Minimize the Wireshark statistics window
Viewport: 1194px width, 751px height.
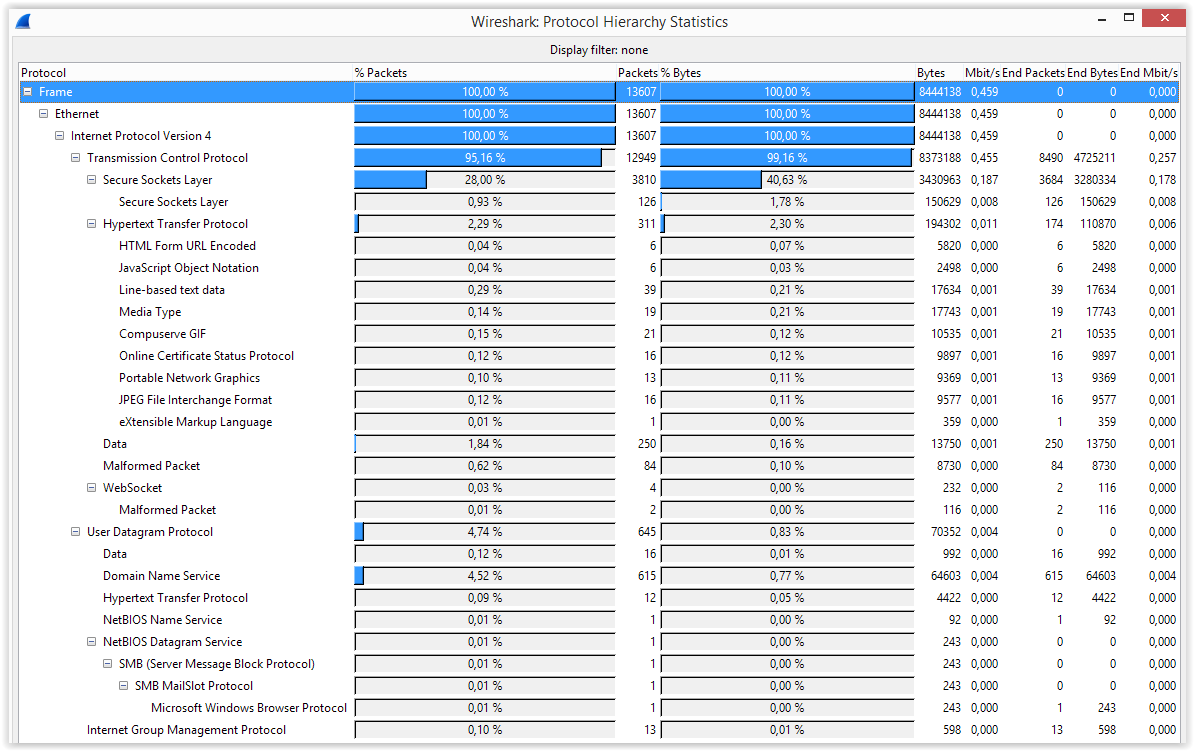point(1101,18)
